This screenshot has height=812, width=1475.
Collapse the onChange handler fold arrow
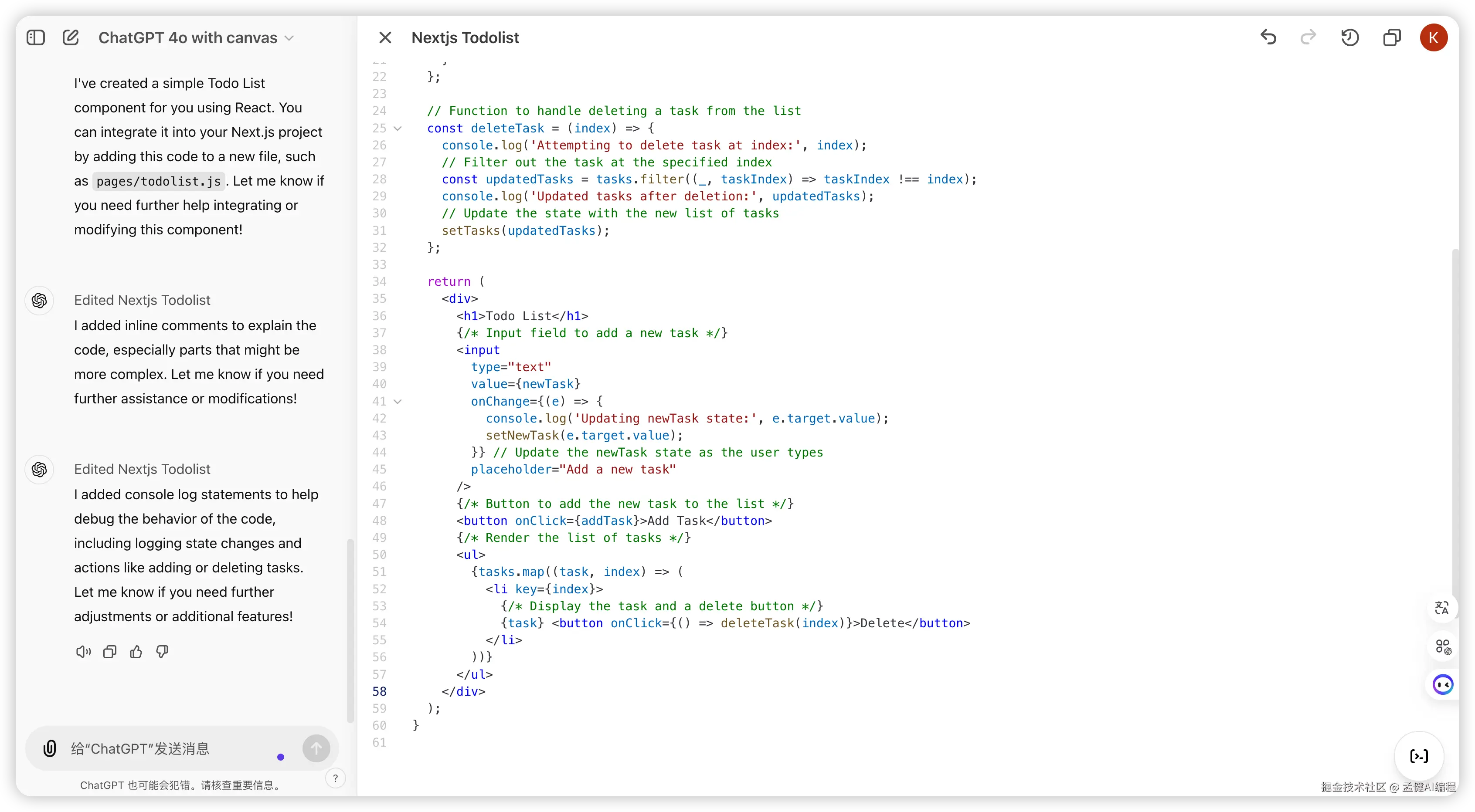pyautogui.click(x=398, y=401)
